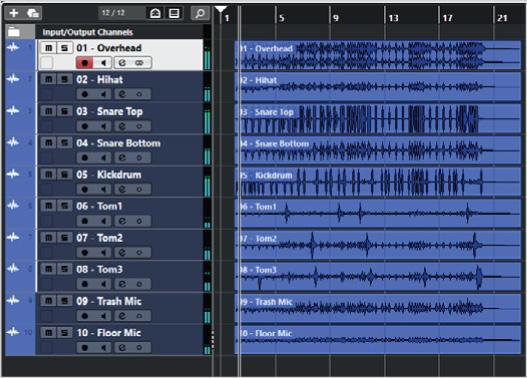The width and height of the screenshot is (527, 378).
Task: Mute the 10 - Floor Mic track
Action: tap(48, 333)
